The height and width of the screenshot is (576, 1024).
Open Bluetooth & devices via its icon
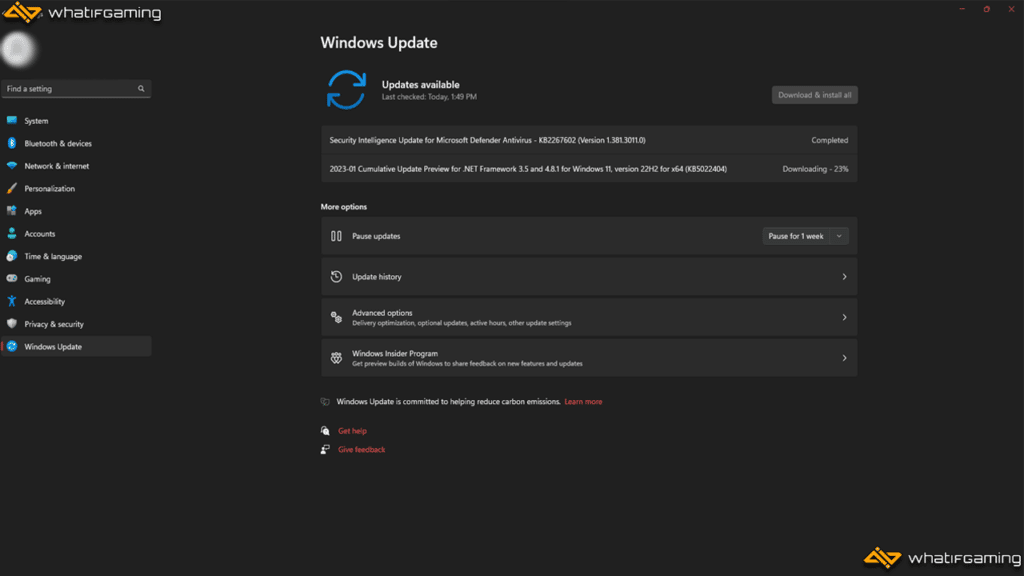[12, 144]
